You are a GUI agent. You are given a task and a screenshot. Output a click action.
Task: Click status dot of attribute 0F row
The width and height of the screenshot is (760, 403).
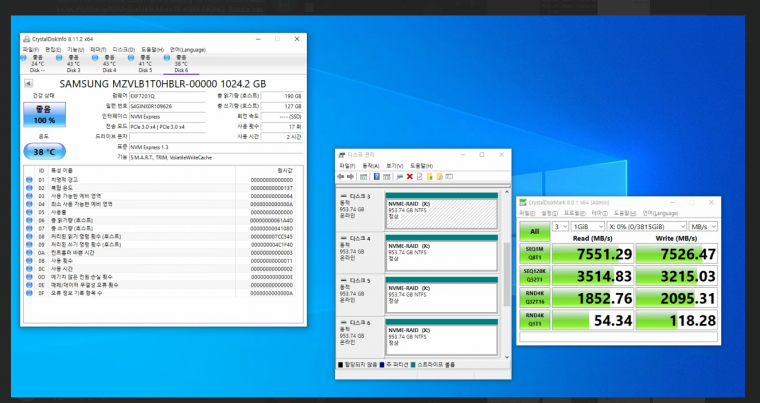point(29,293)
